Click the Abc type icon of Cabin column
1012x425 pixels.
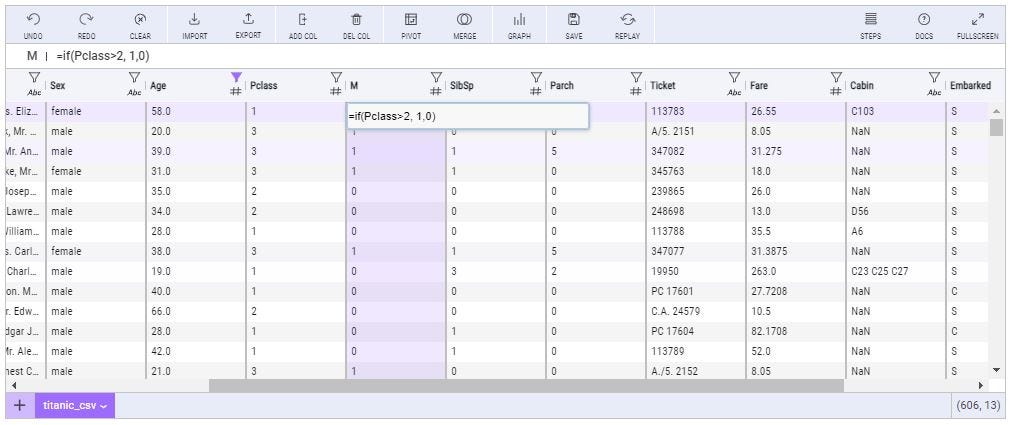pos(935,93)
